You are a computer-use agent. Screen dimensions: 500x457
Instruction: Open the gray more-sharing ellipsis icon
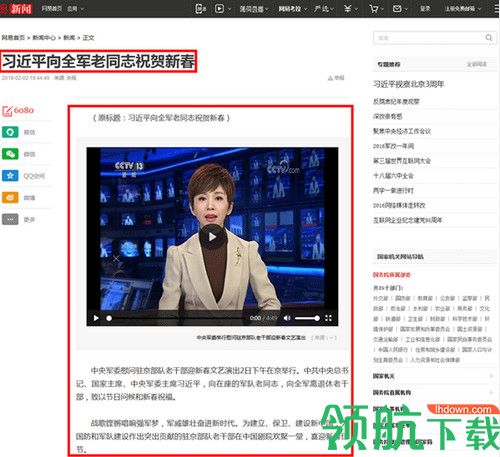coord(10,219)
